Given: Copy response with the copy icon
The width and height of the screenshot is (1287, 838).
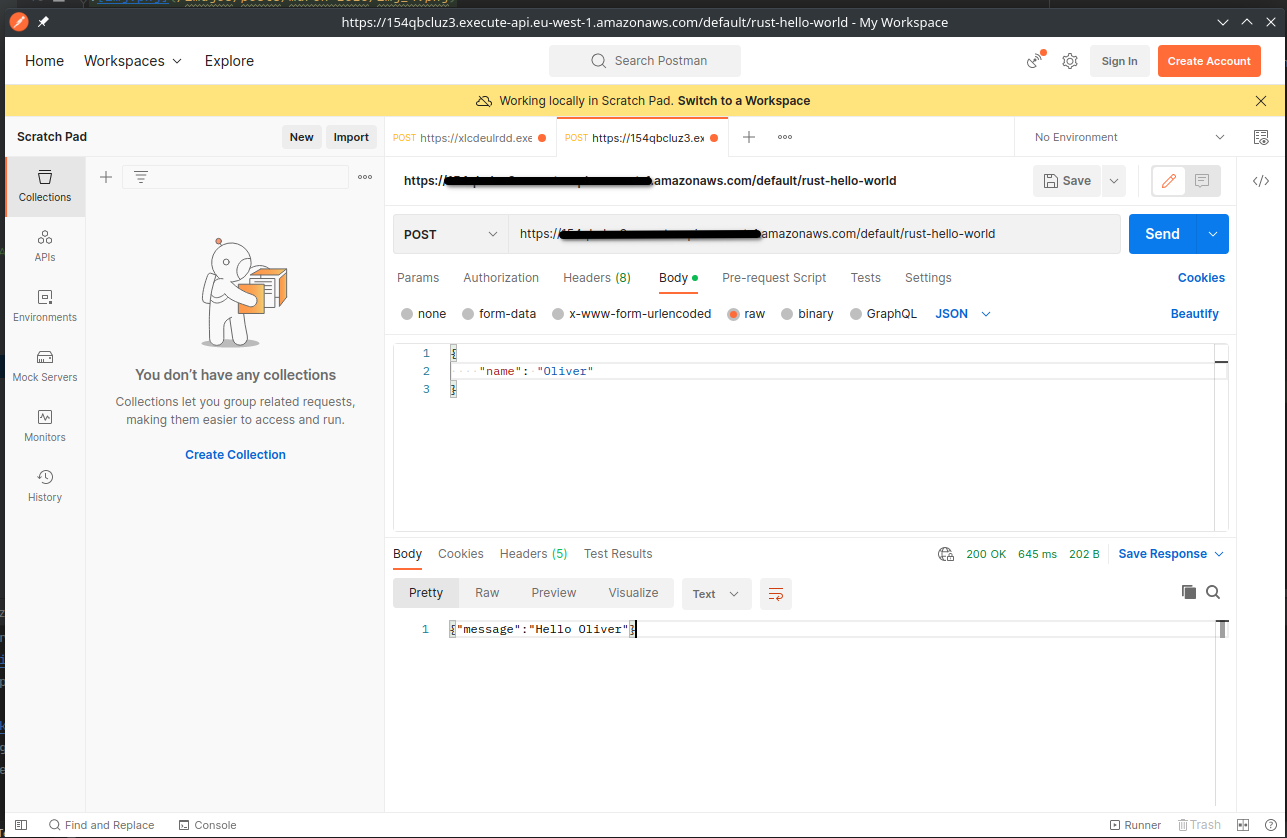Looking at the screenshot, I should pyautogui.click(x=1189, y=592).
